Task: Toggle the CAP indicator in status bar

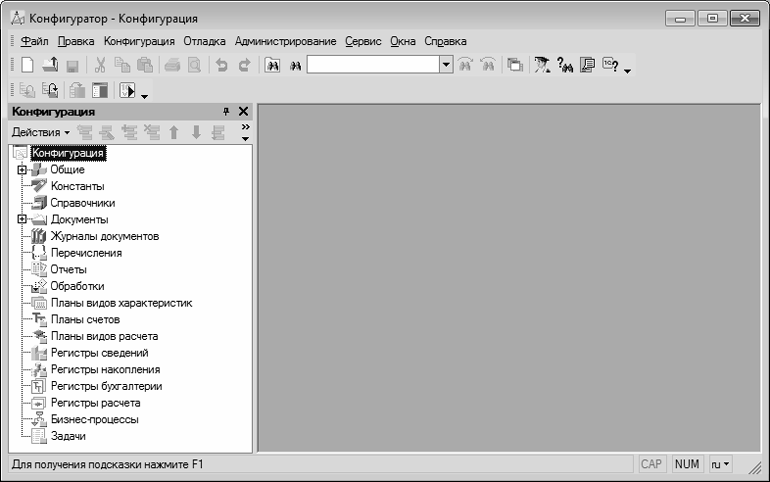Action: pyautogui.click(x=651, y=465)
